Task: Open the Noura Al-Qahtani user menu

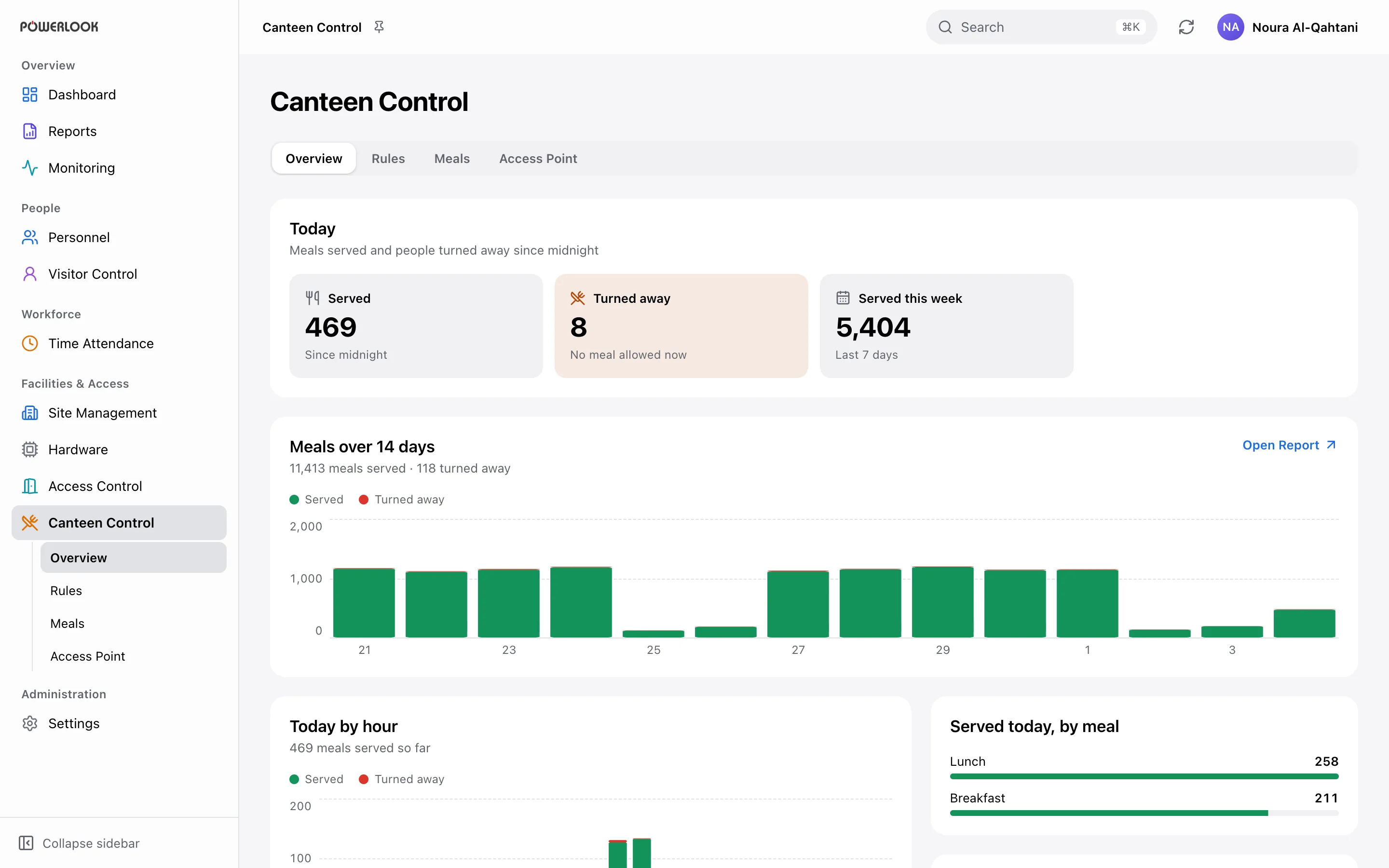Action: [1287, 27]
